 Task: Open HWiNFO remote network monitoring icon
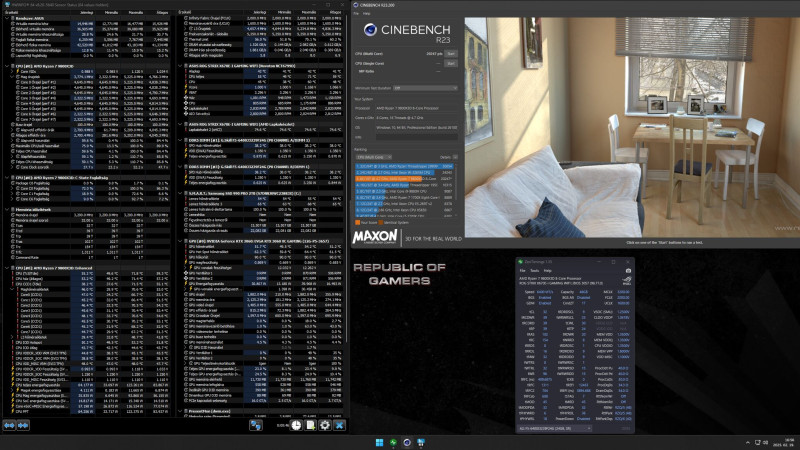(x=256, y=425)
